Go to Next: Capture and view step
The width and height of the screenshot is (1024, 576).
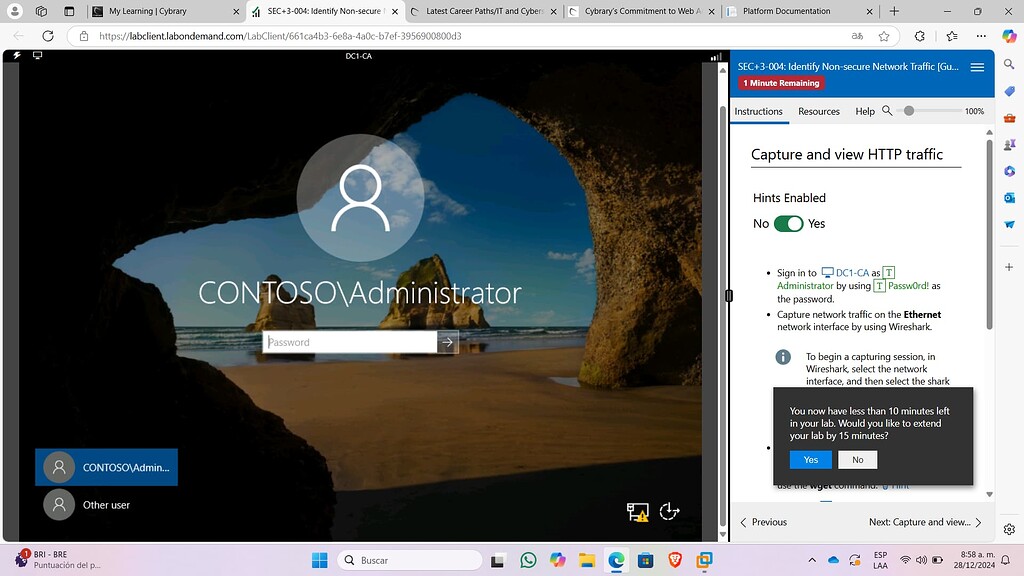(x=925, y=522)
